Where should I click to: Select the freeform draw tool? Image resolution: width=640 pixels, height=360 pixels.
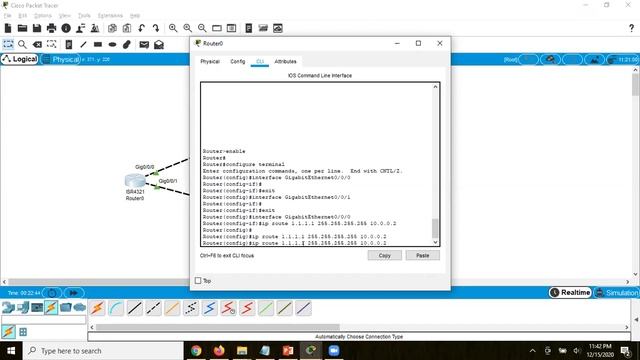(127, 44)
